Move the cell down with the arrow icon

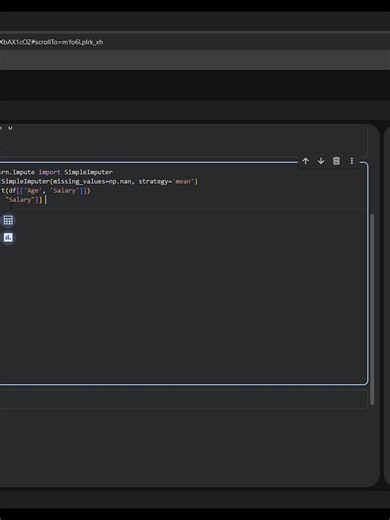[321, 161]
